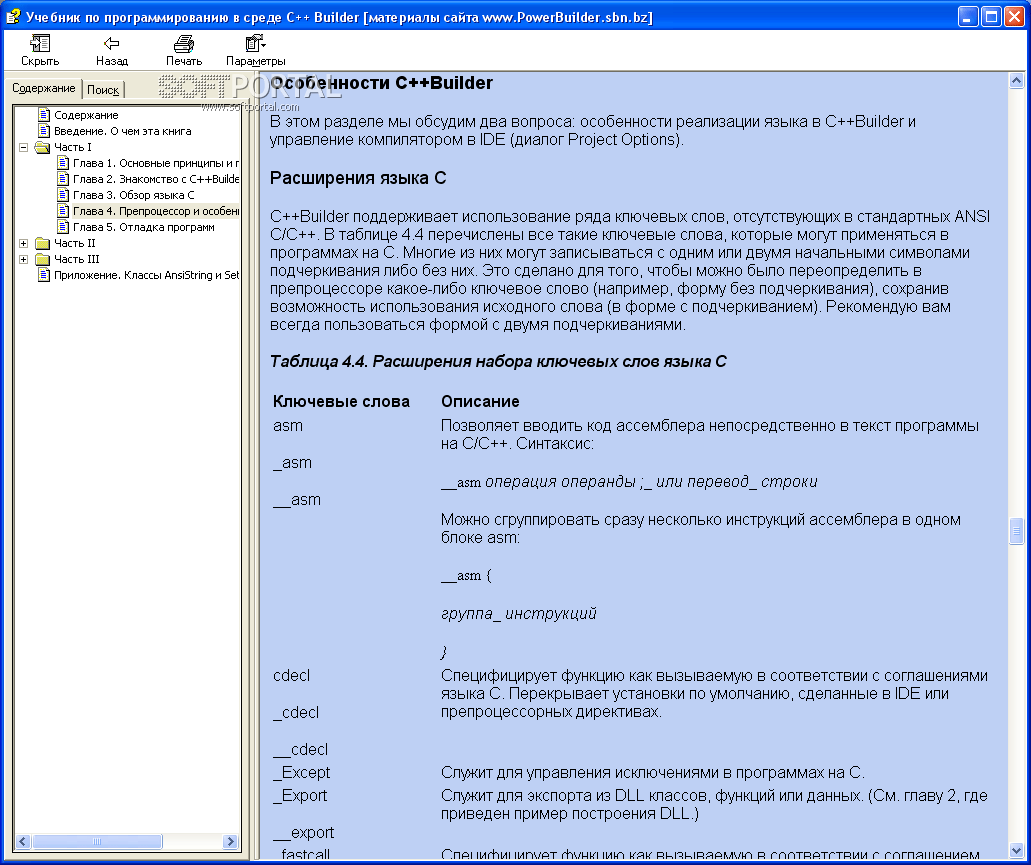
Task: Click the page icon beside Введение topic
Action: click(44, 131)
